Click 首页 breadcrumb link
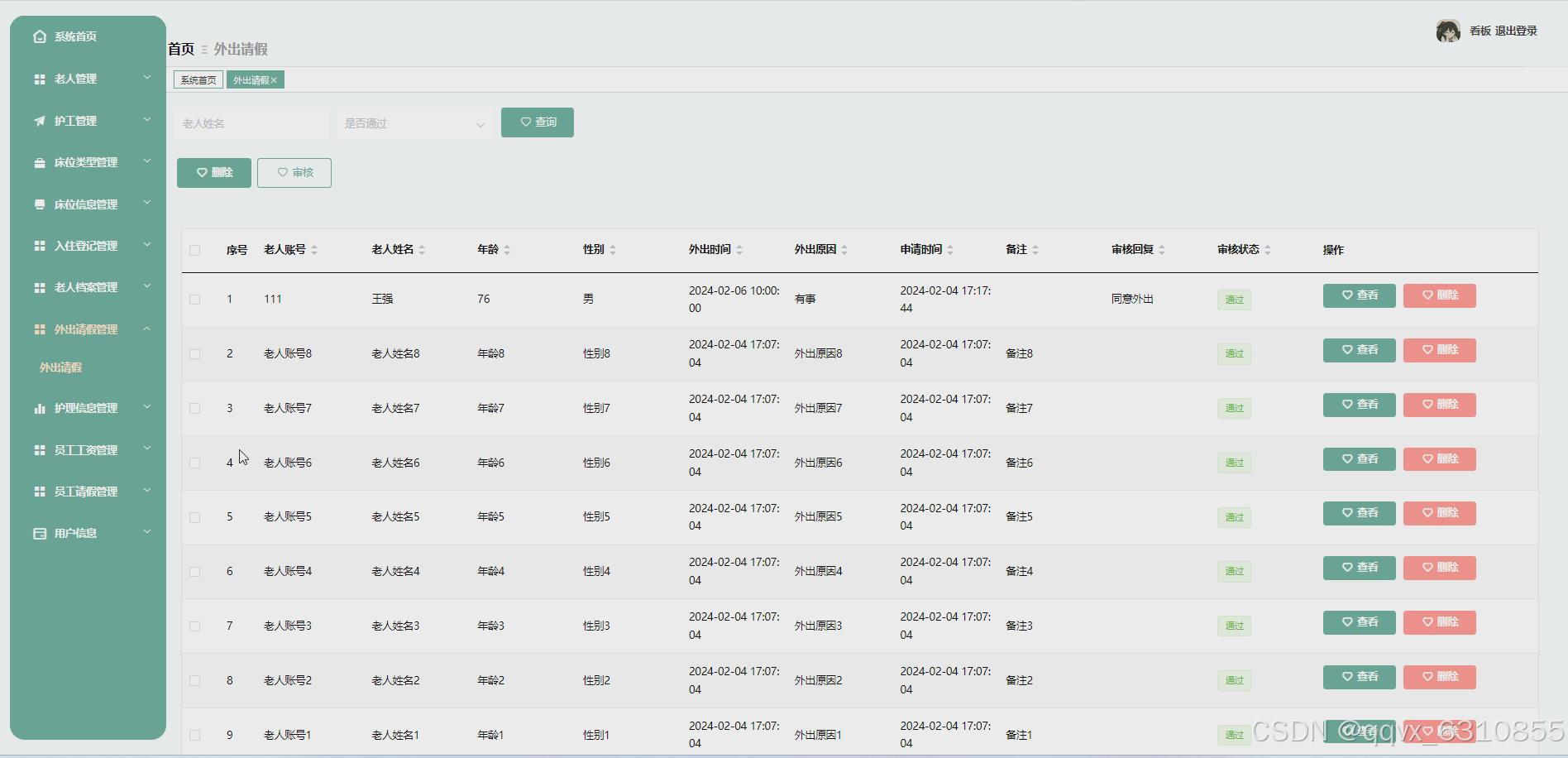 (181, 50)
